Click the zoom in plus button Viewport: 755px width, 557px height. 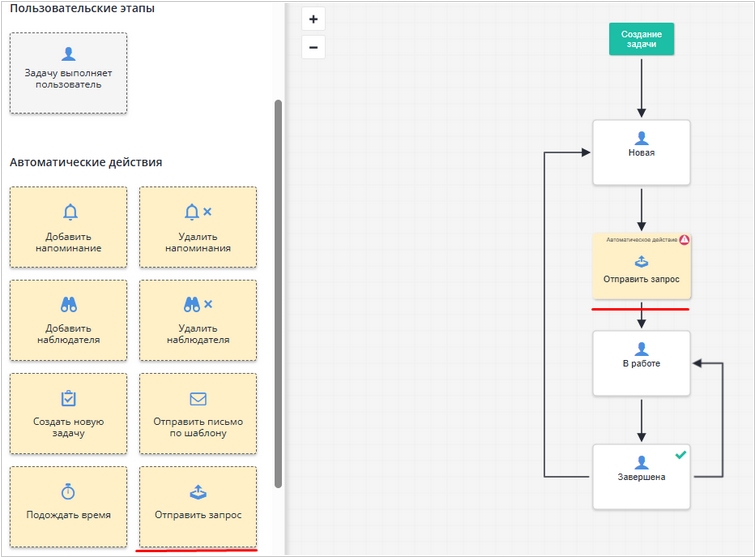click(x=313, y=19)
